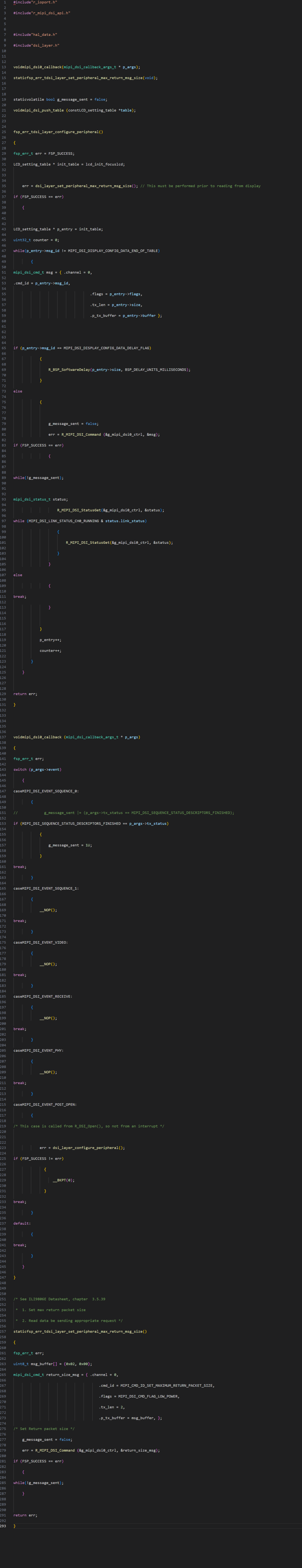This screenshot has height=1568, width=302.
Task: Click the while loop with LINK_STATUS_CH0_RUNNING
Action: [80, 521]
